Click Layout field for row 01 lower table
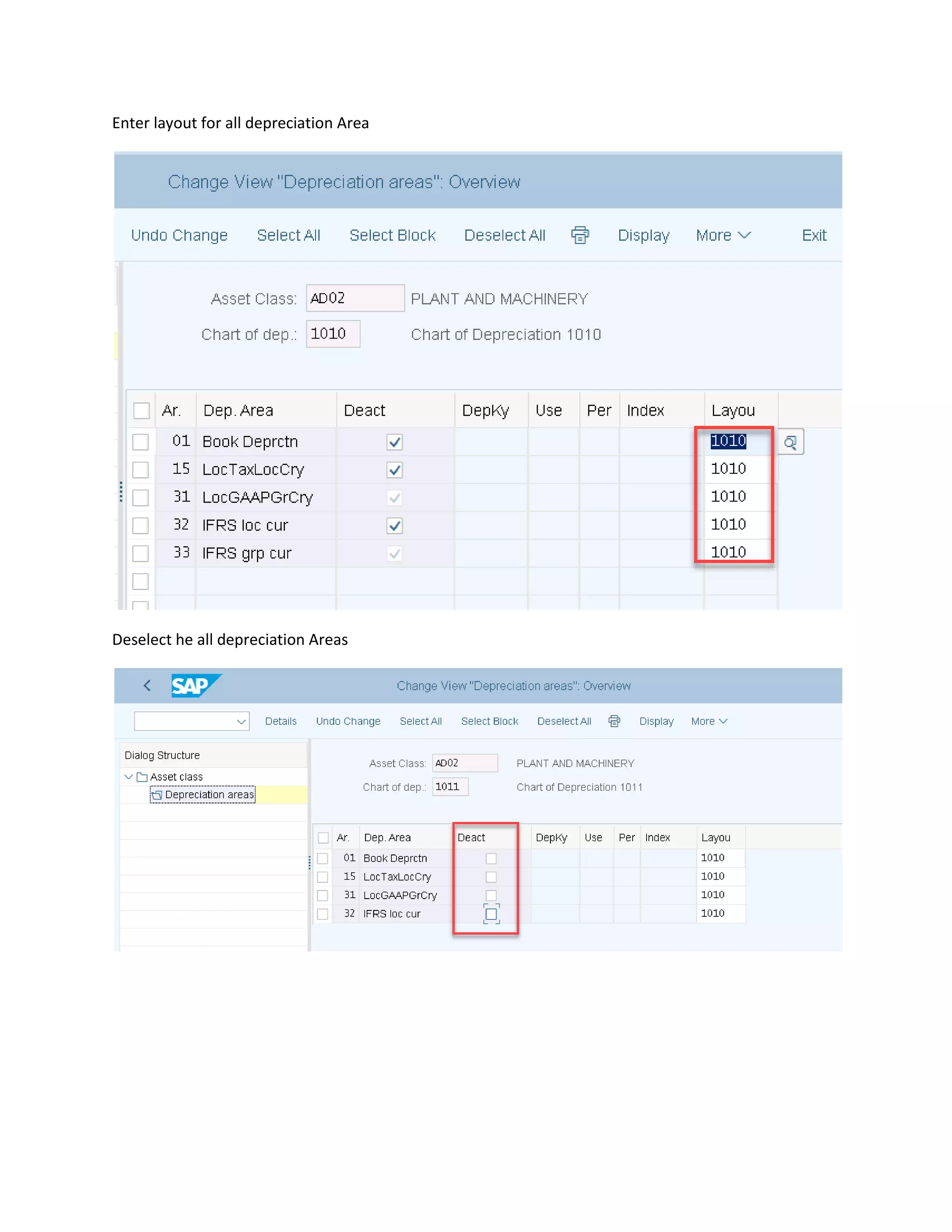952x1232 pixels. 721,857
